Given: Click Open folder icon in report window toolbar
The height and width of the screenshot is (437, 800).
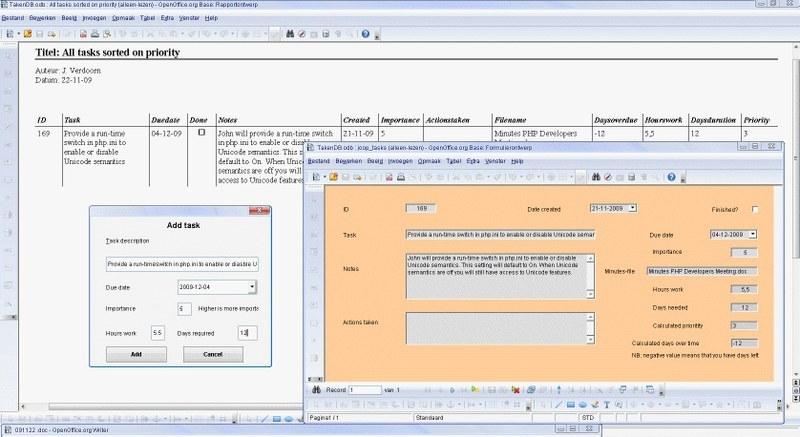Looking at the screenshot, I should coord(28,34).
